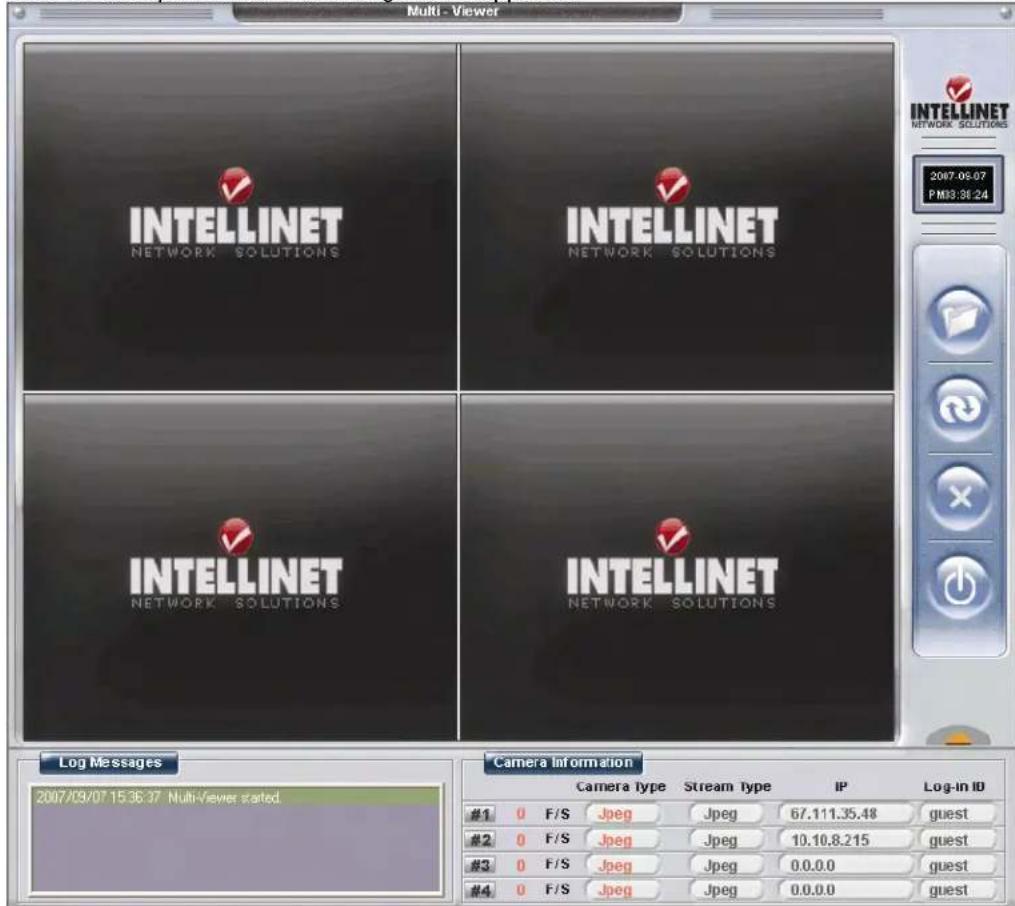Click the 'Stream Type' column header
This screenshot has width=1015, height=906.
[727, 787]
